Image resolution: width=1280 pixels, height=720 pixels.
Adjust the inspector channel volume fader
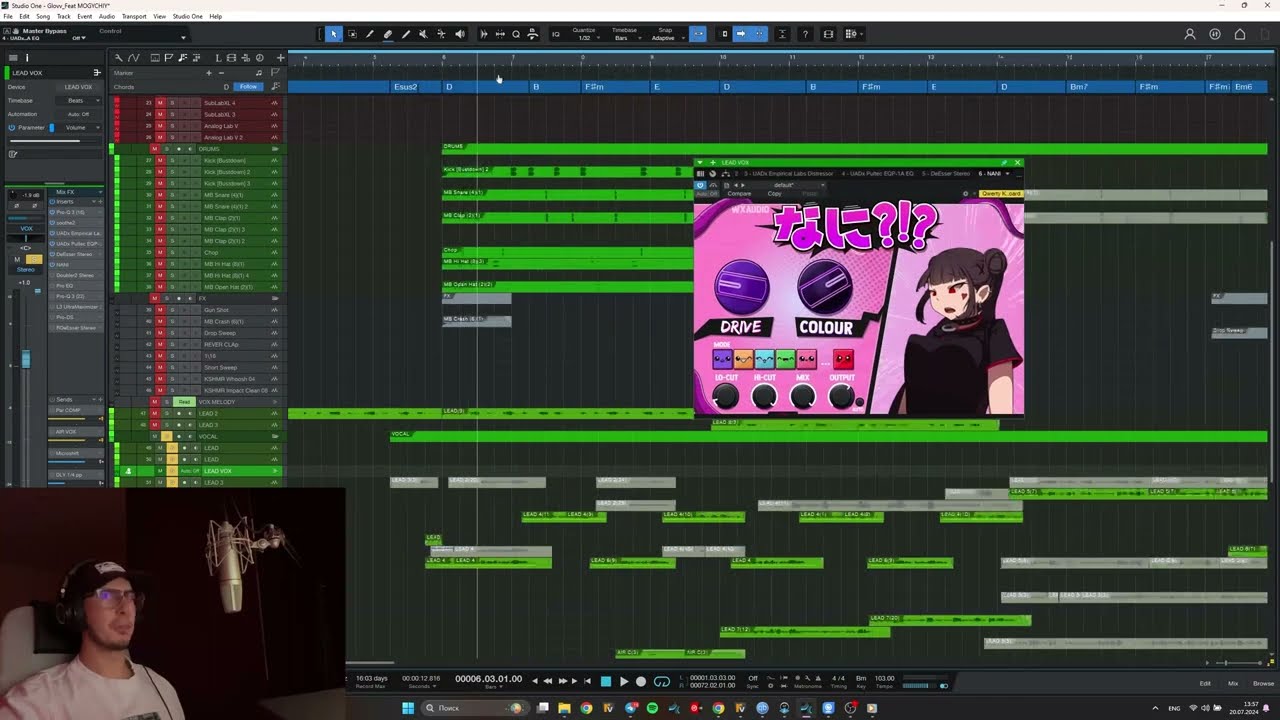click(x=26, y=359)
